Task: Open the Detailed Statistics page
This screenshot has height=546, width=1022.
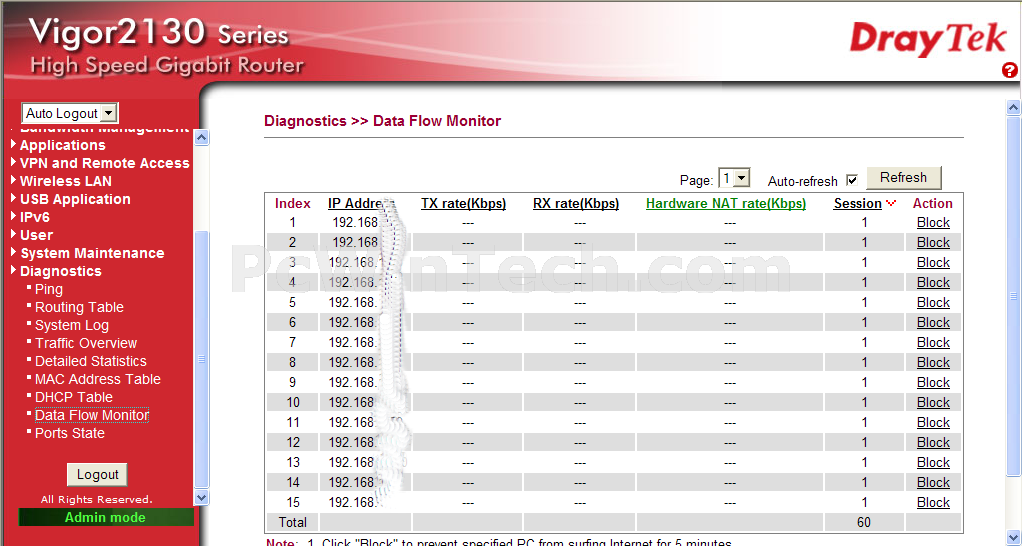Action: tap(91, 361)
